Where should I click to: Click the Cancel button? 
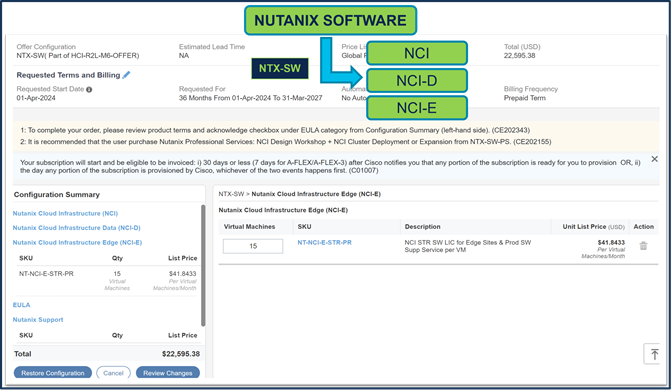113,373
